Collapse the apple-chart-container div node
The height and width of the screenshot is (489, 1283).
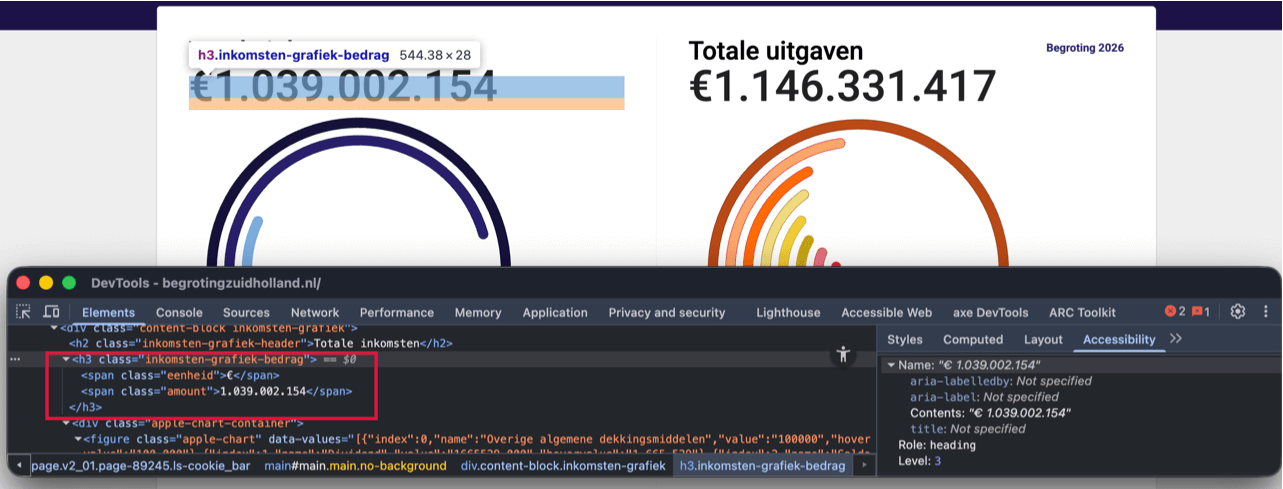coord(66,423)
